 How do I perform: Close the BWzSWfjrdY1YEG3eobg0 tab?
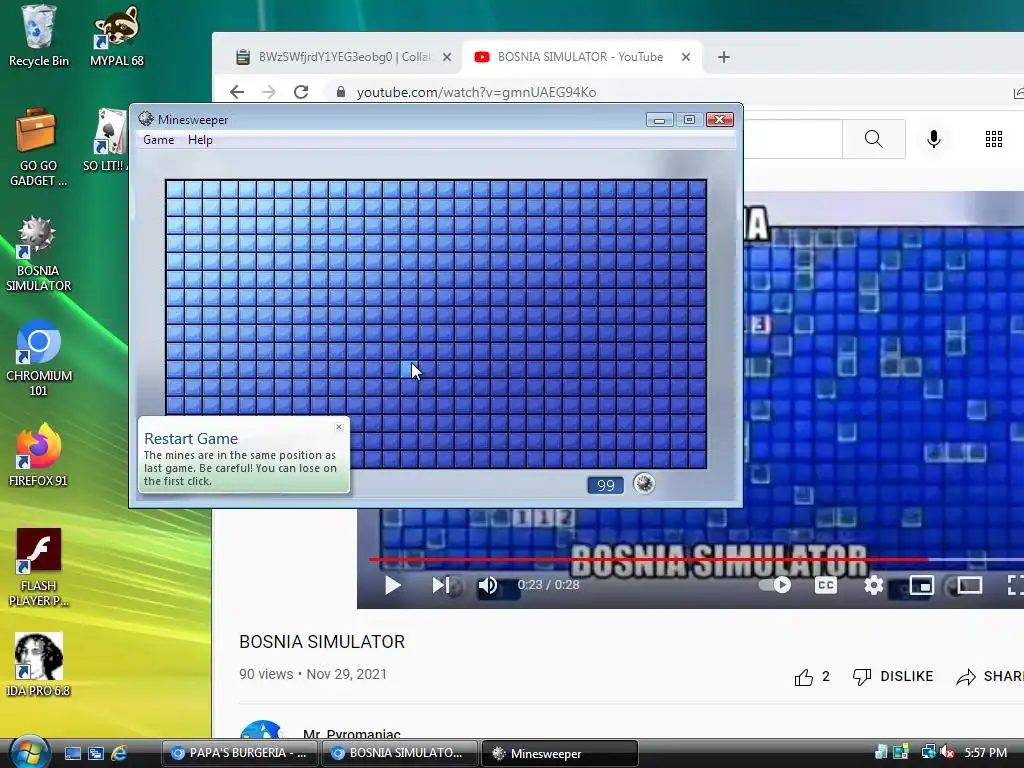[447, 57]
